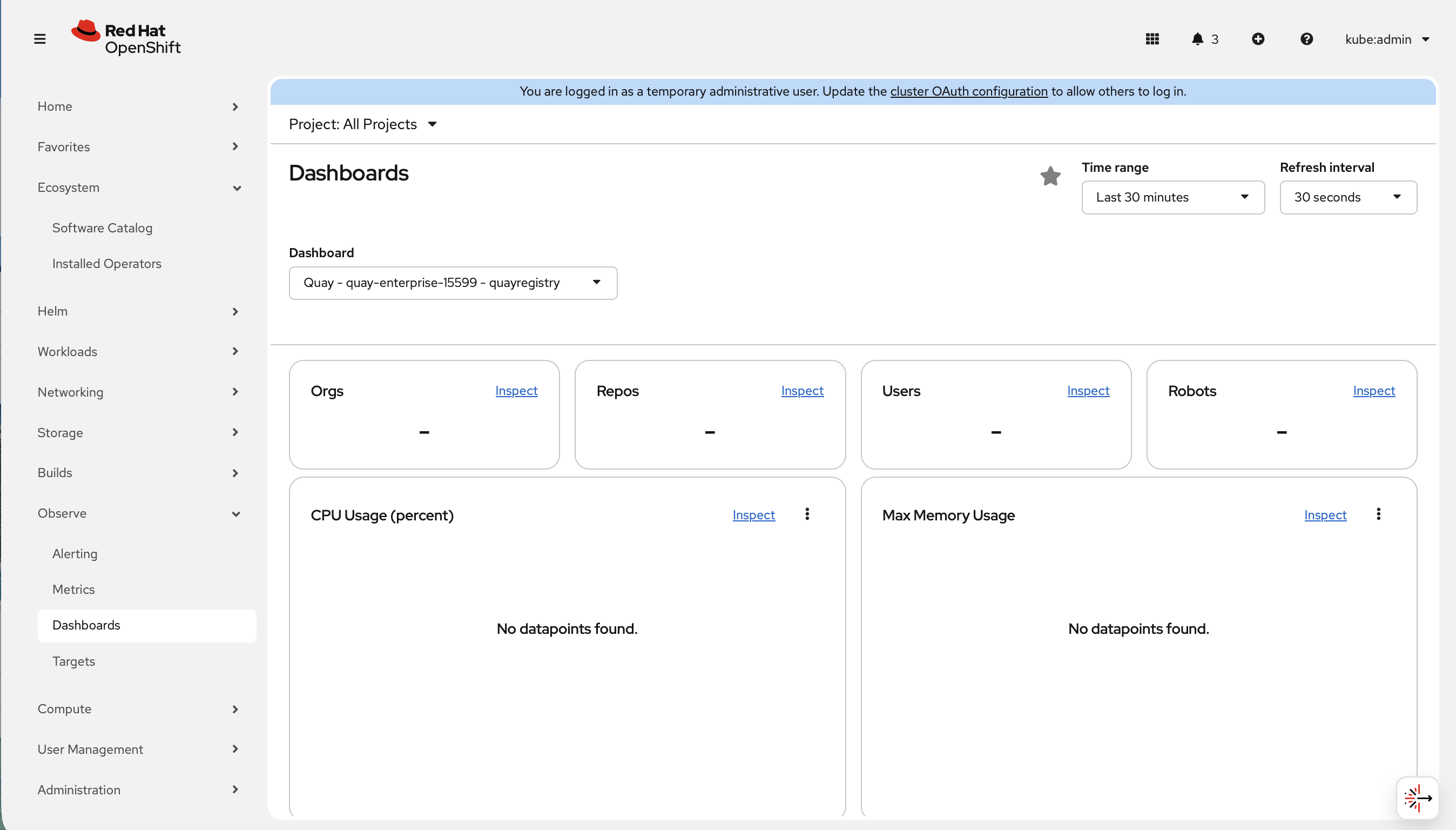Screen dimensions: 1456x830
Task: Open notifications bell icon
Action: (x=1197, y=39)
